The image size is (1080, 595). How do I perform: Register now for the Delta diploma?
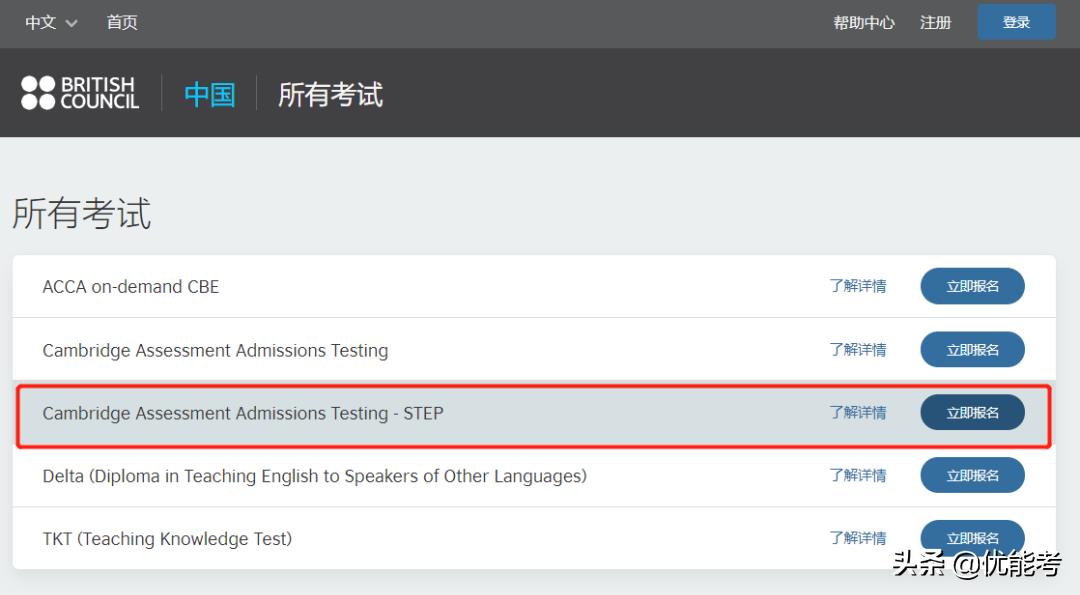972,476
